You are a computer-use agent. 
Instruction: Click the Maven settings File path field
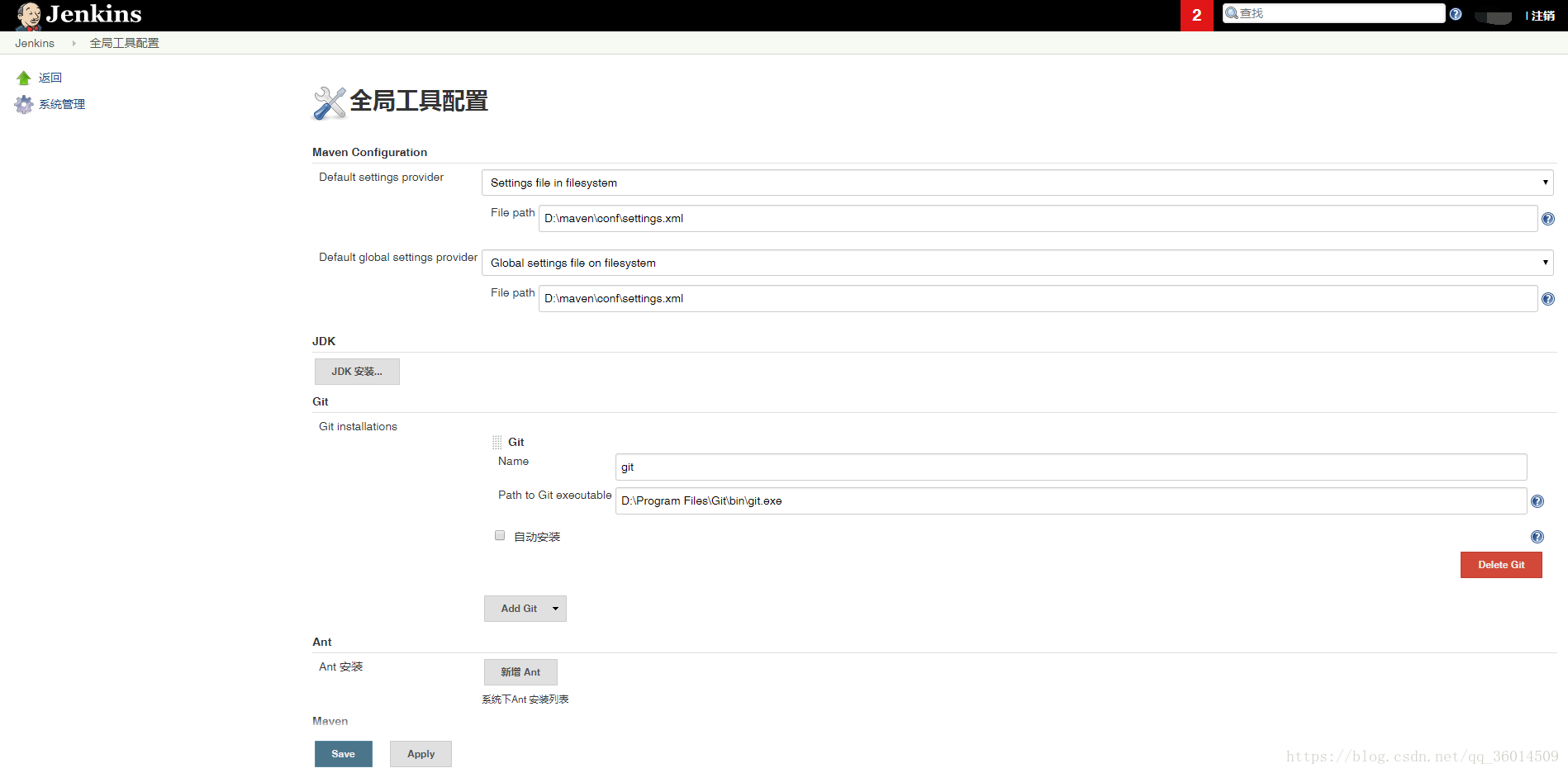pos(1038,218)
